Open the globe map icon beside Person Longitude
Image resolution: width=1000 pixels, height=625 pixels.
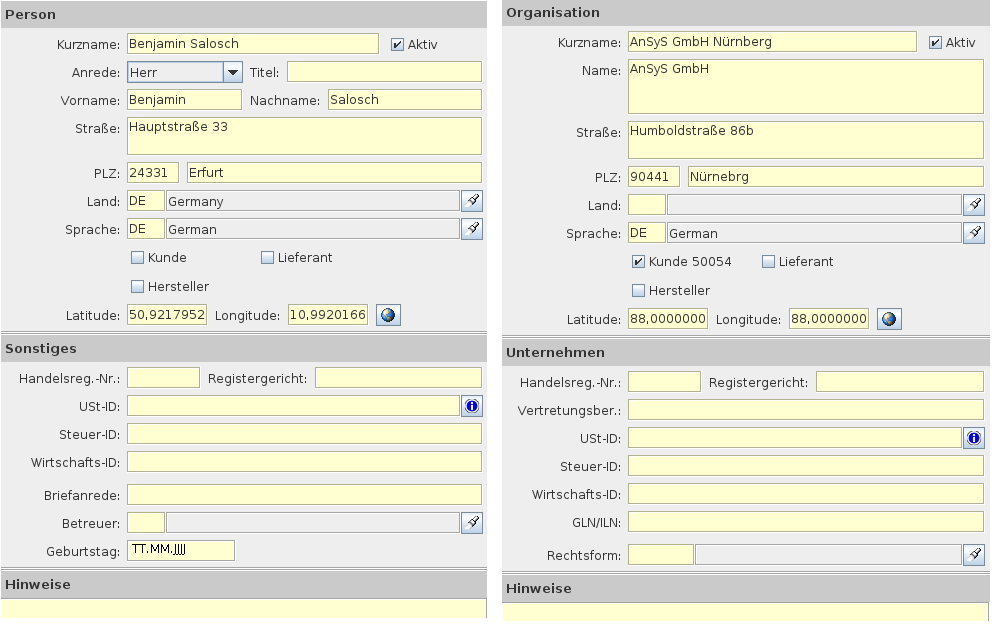(x=387, y=315)
